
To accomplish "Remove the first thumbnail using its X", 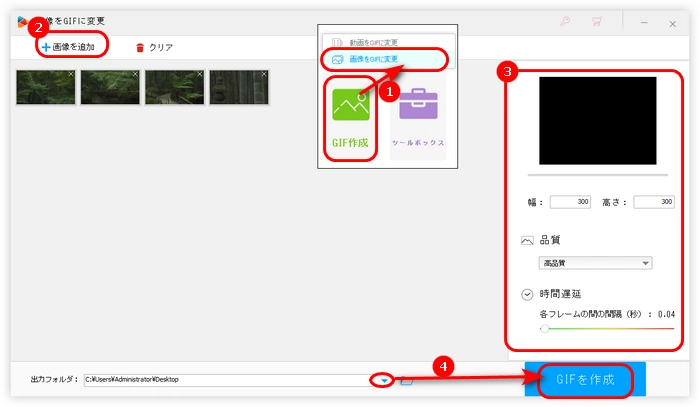I will click(x=71, y=74).
